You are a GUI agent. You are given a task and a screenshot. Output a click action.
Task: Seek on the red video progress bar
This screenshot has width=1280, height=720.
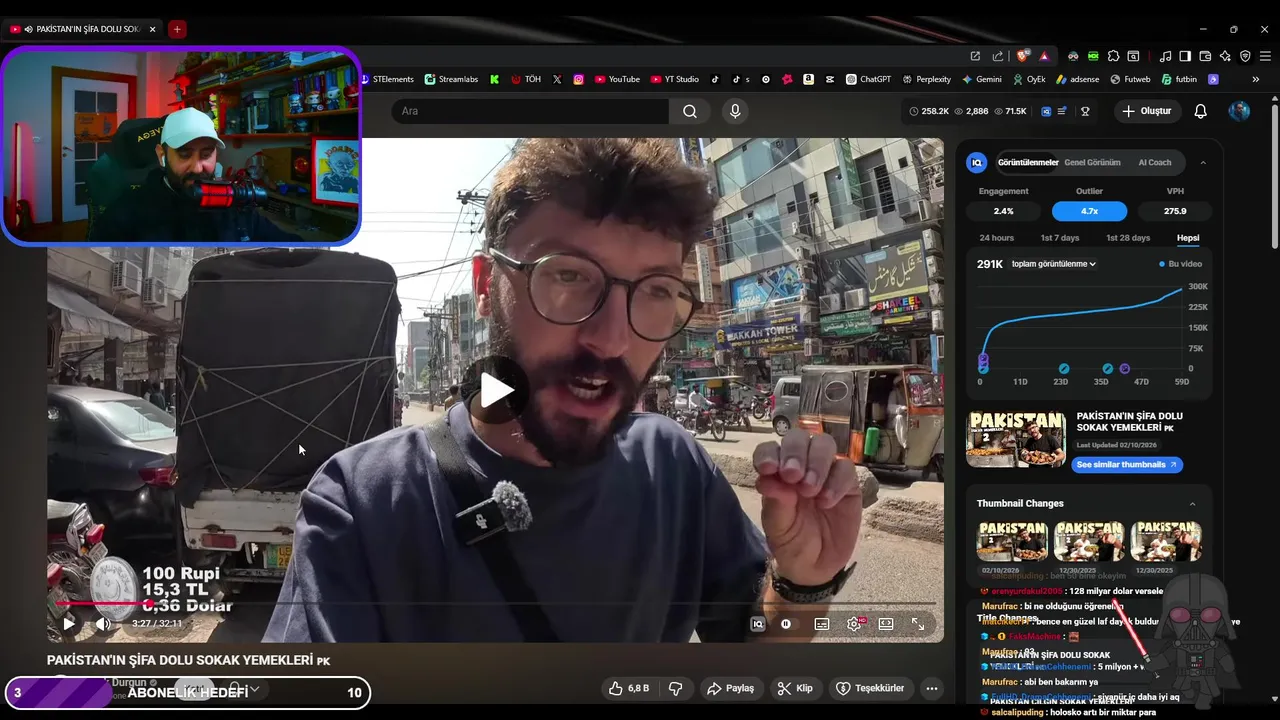tap(495, 603)
